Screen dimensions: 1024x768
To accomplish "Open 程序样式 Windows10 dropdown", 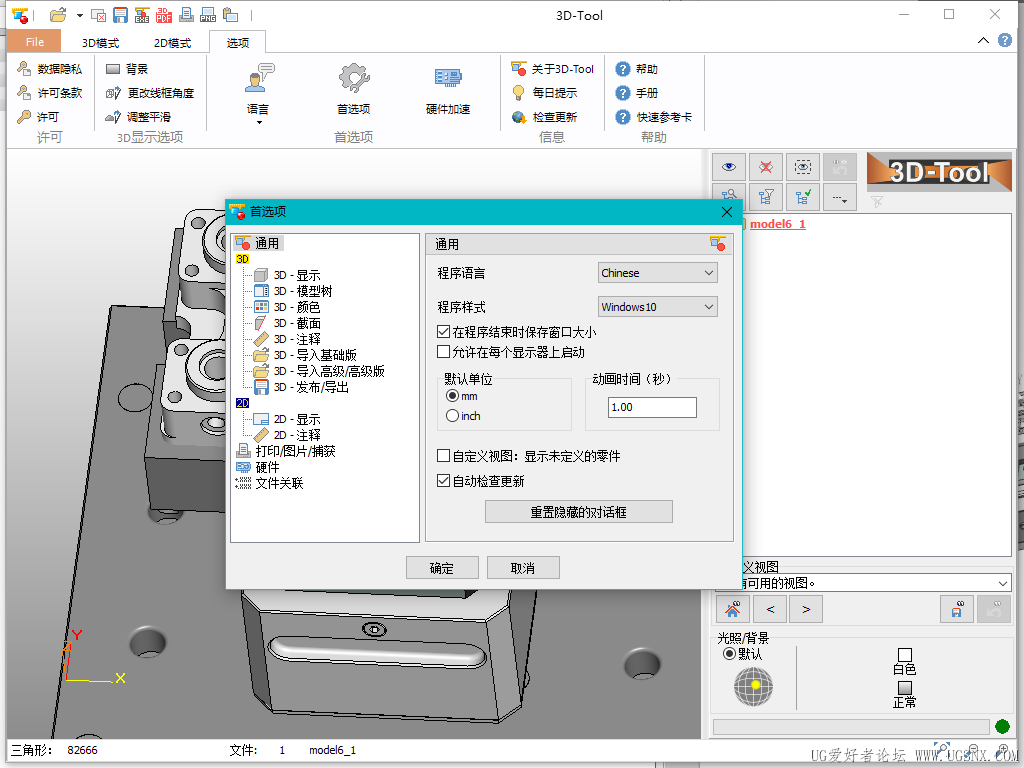I will click(x=658, y=307).
